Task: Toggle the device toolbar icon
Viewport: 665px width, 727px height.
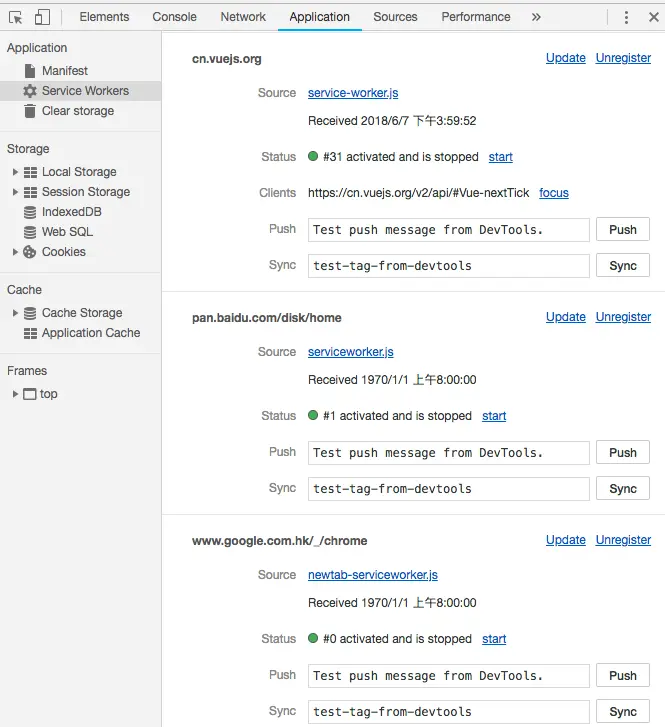Action: pos(42,18)
